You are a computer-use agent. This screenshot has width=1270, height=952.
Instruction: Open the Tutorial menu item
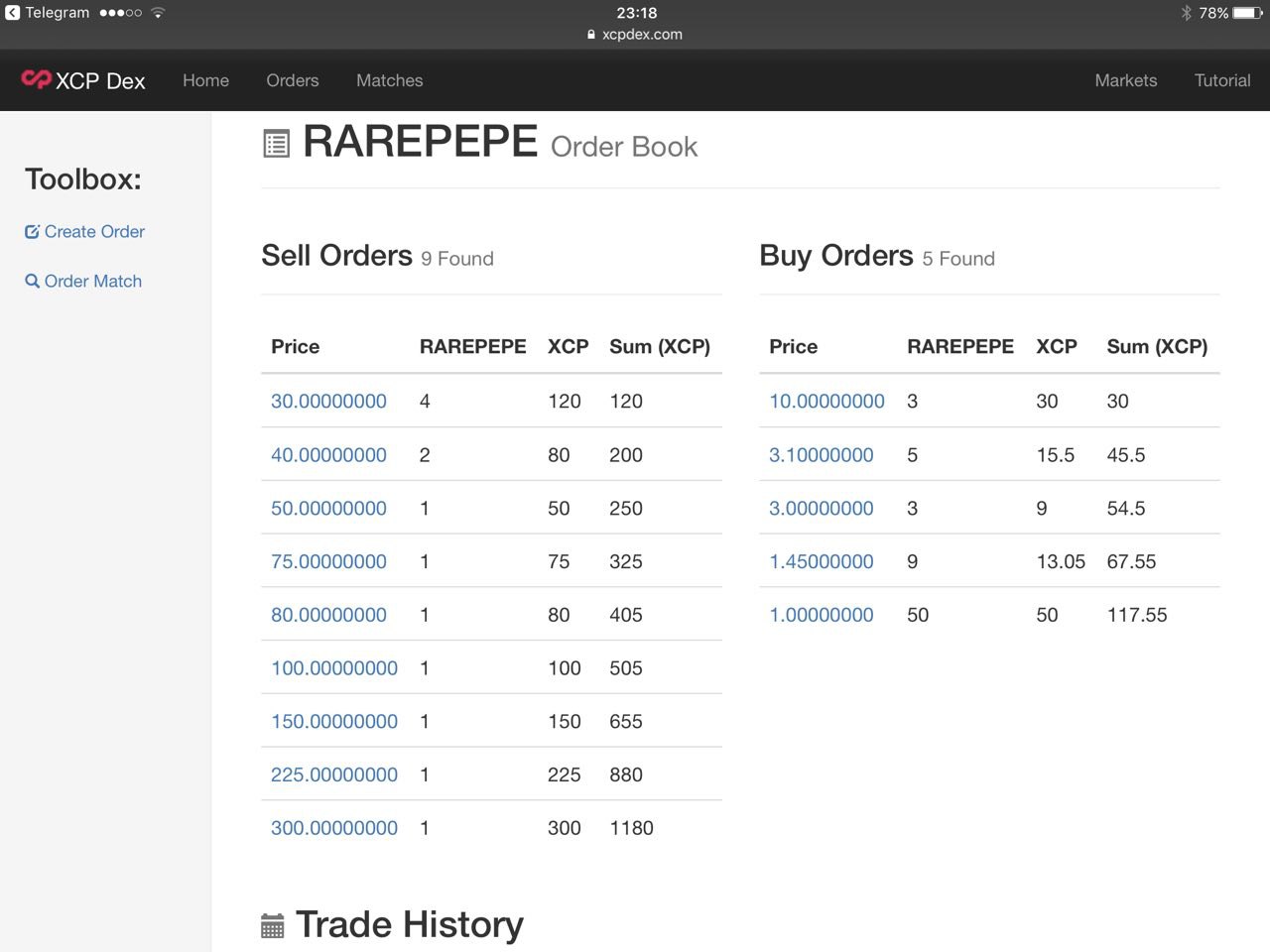tap(1222, 80)
